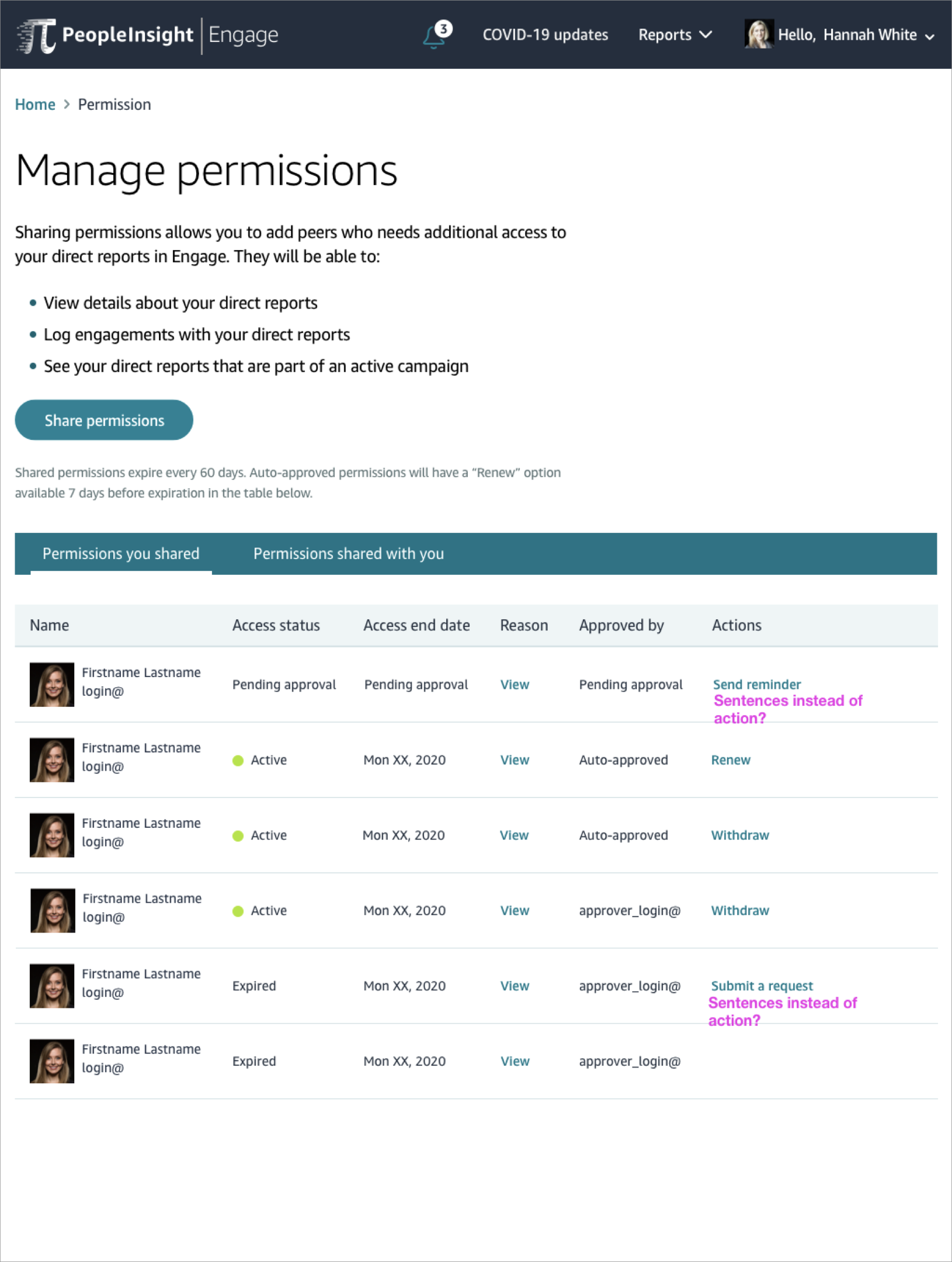952x1262 pixels.
Task: Click Withdraw on the auto-approved active row
Action: (740, 835)
